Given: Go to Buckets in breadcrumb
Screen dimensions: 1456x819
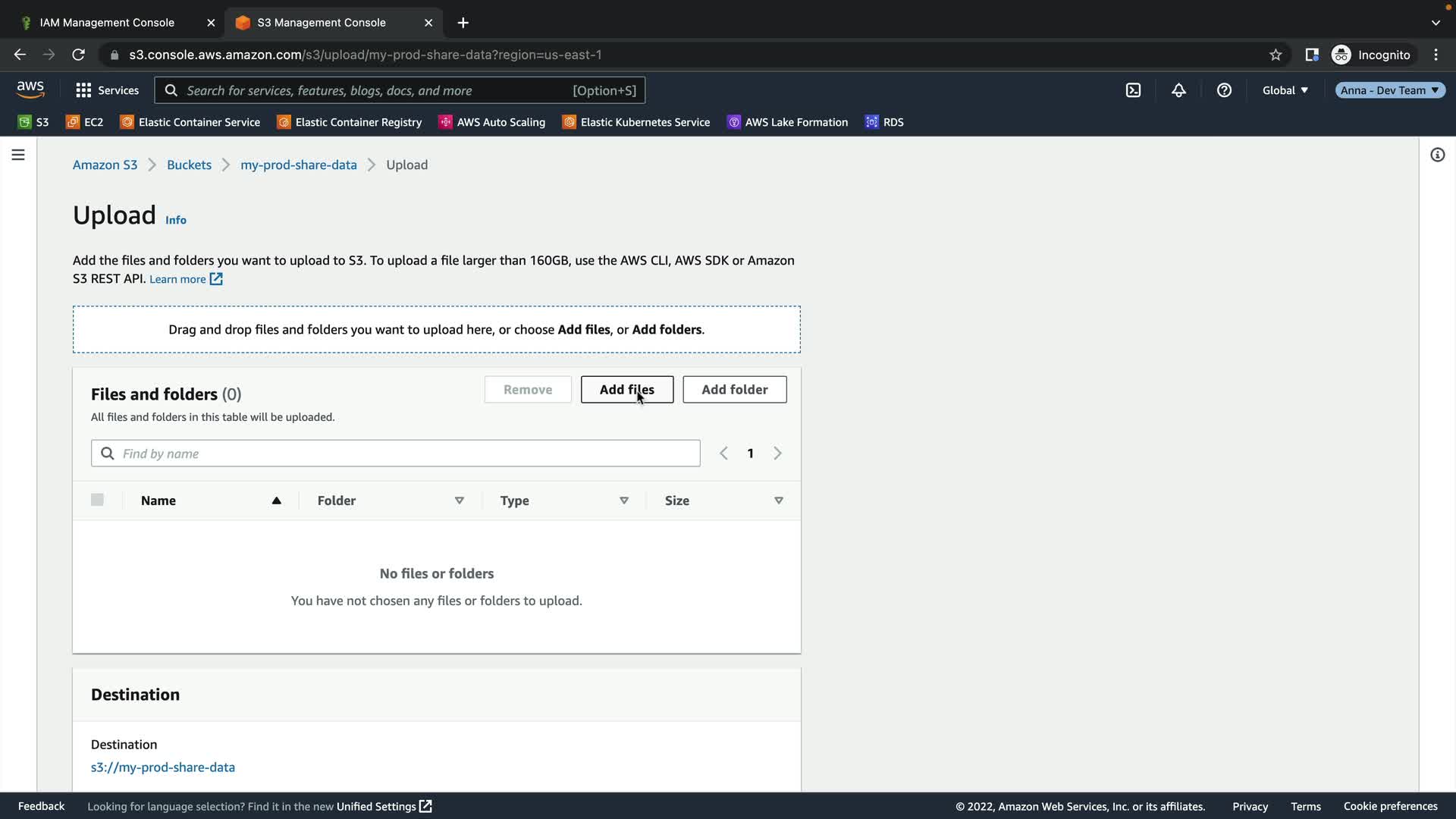Looking at the screenshot, I should click(x=189, y=165).
